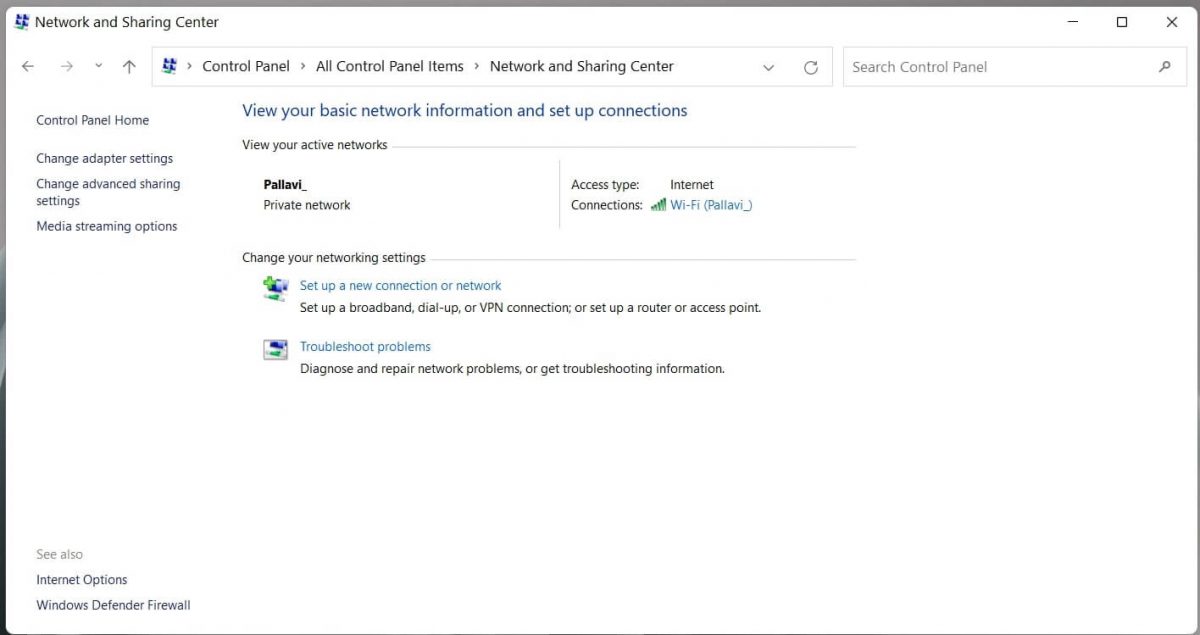Go to All Control Panel Items breadcrumb
Image resolution: width=1200 pixels, height=635 pixels.
tap(390, 66)
